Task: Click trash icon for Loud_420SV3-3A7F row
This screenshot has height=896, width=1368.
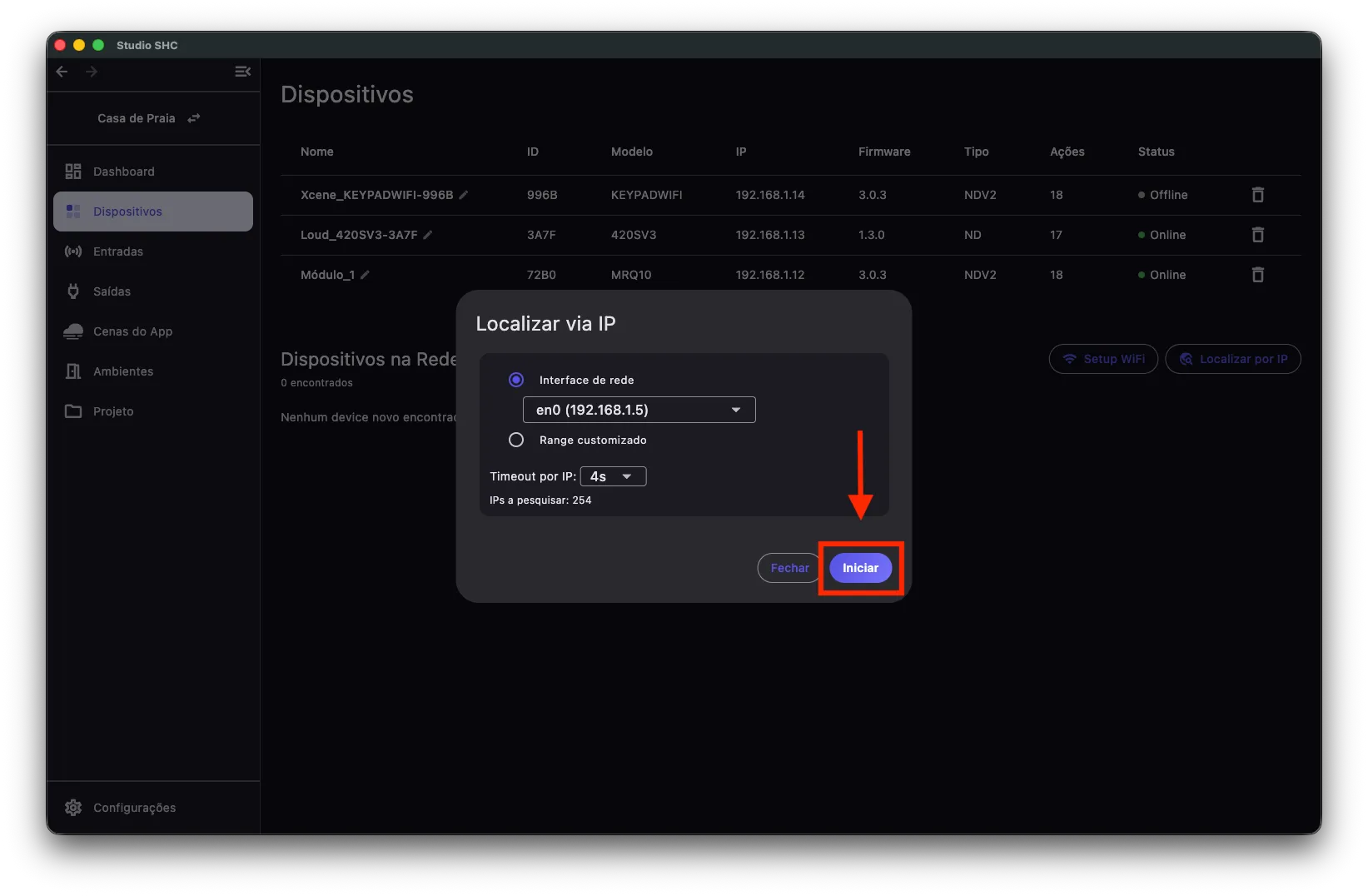Action: [x=1258, y=235]
